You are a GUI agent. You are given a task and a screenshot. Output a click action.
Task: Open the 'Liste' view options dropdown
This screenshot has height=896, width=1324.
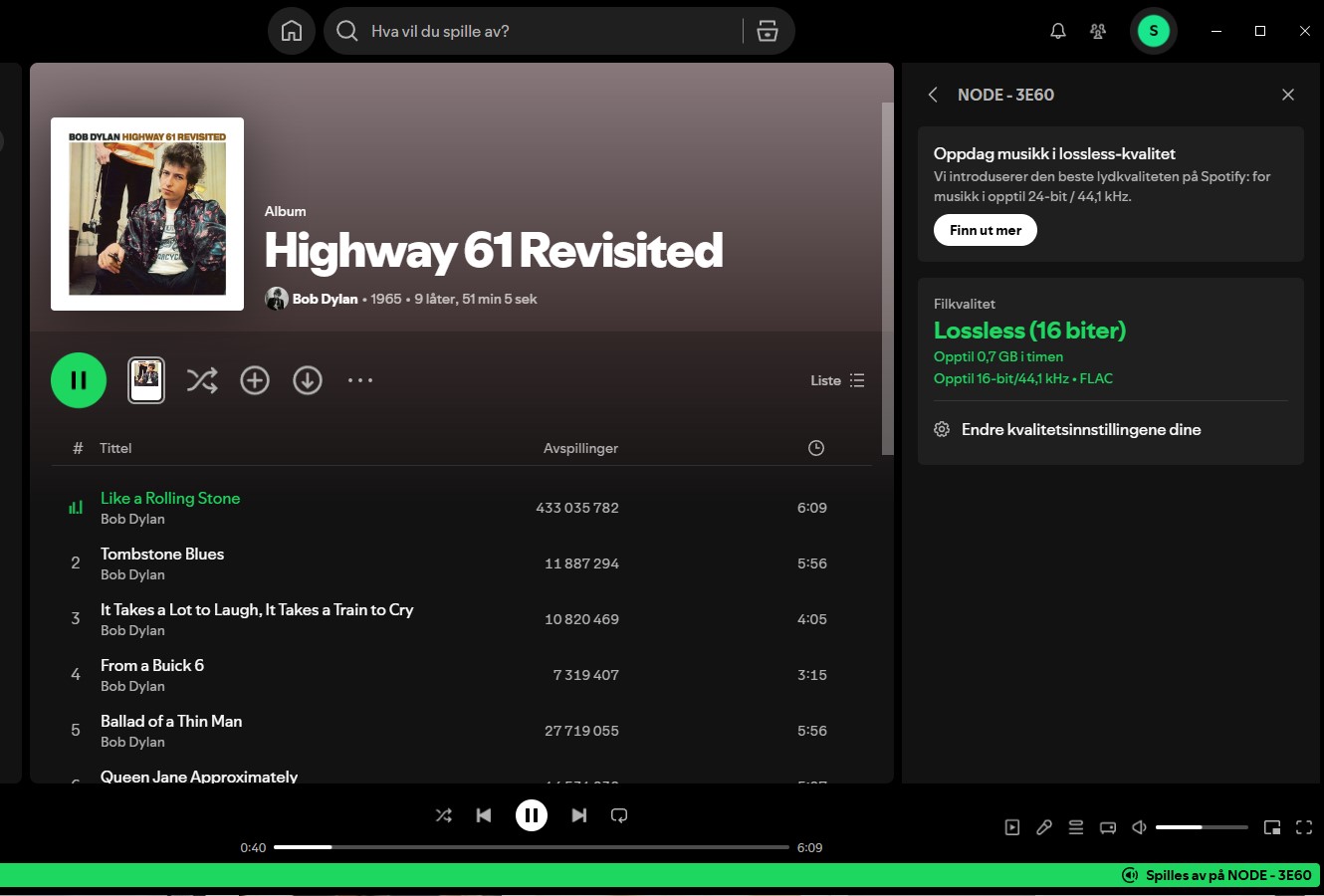coord(837,380)
